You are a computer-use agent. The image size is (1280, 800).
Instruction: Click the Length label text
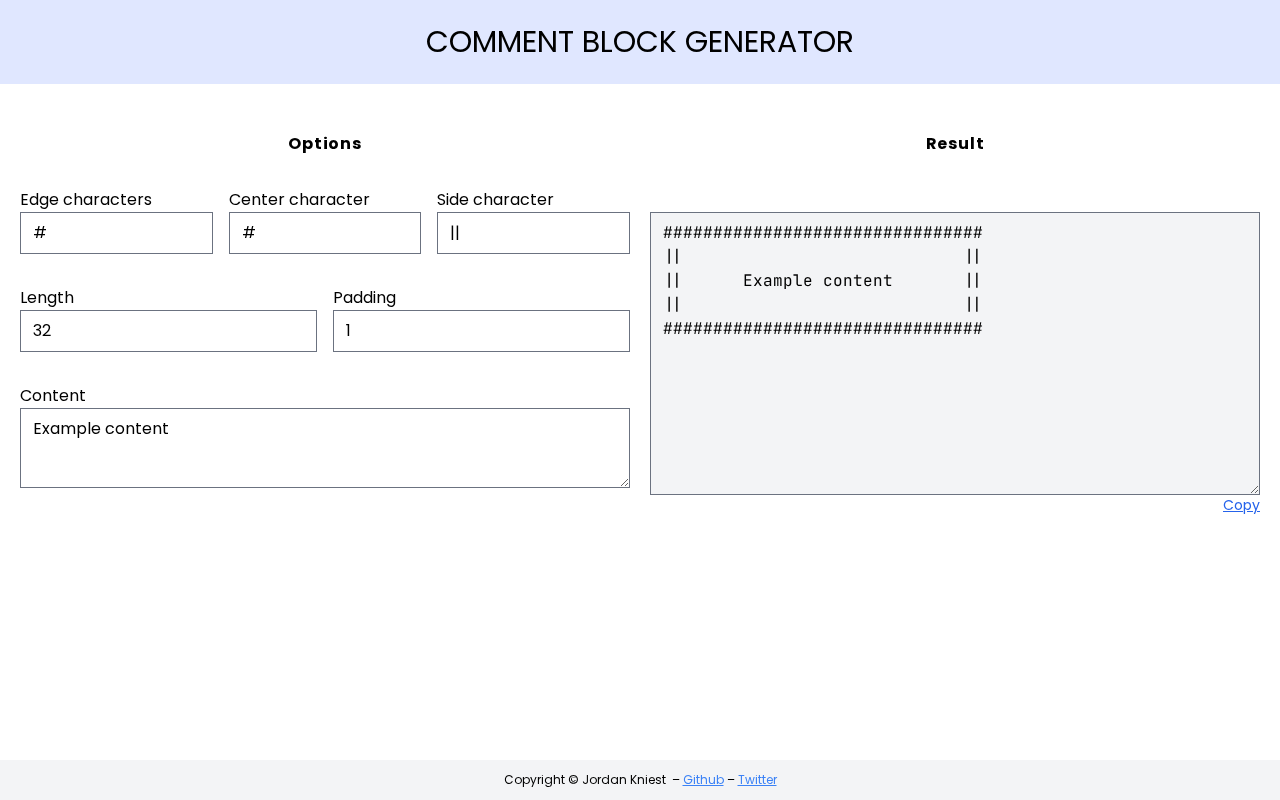point(47,298)
